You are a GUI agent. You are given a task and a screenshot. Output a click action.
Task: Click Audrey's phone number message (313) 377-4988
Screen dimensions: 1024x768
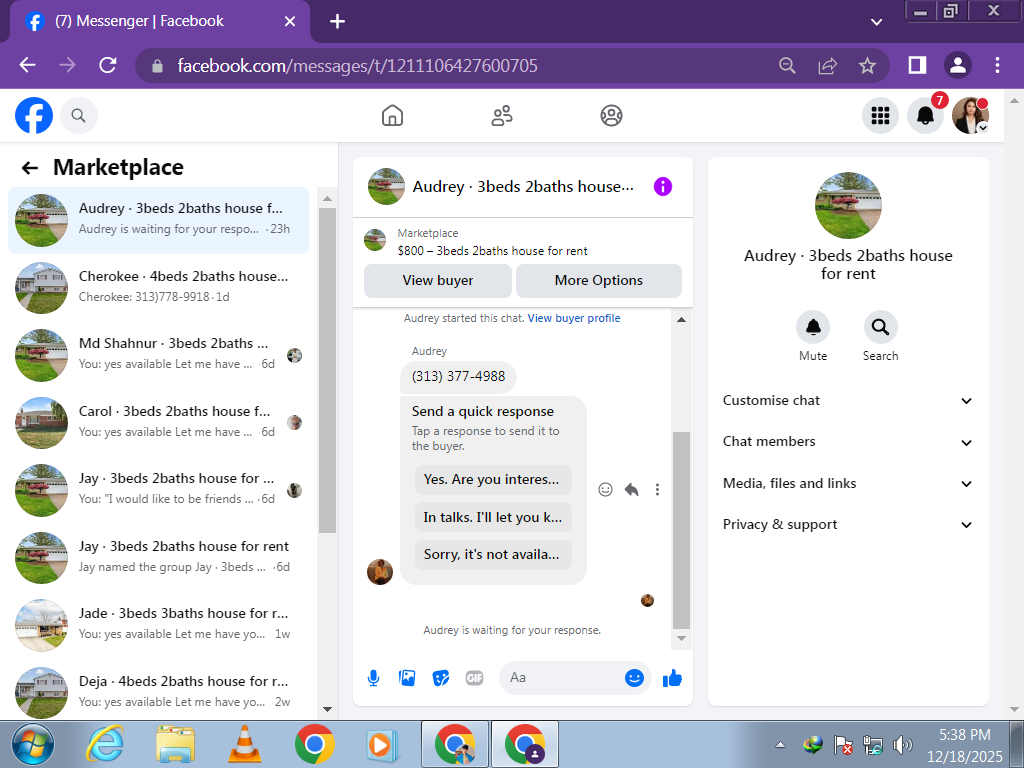(458, 377)
